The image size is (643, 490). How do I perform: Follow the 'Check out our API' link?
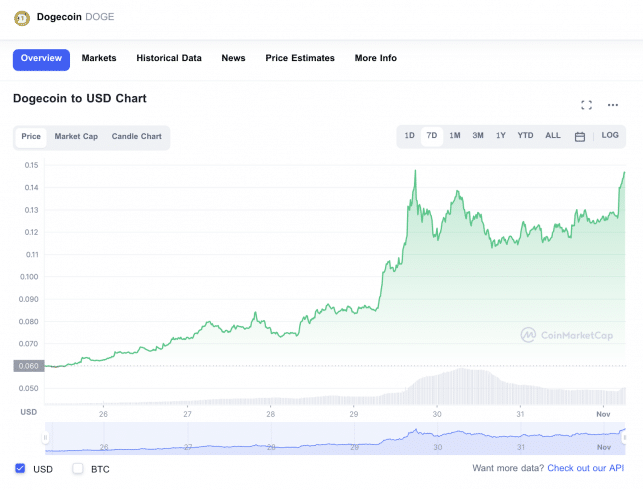point(586,468)
